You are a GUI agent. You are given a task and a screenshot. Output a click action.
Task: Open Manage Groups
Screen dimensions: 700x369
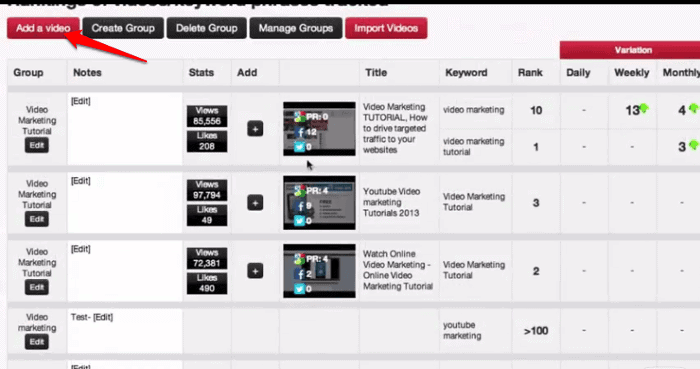[x=296, y=28]
